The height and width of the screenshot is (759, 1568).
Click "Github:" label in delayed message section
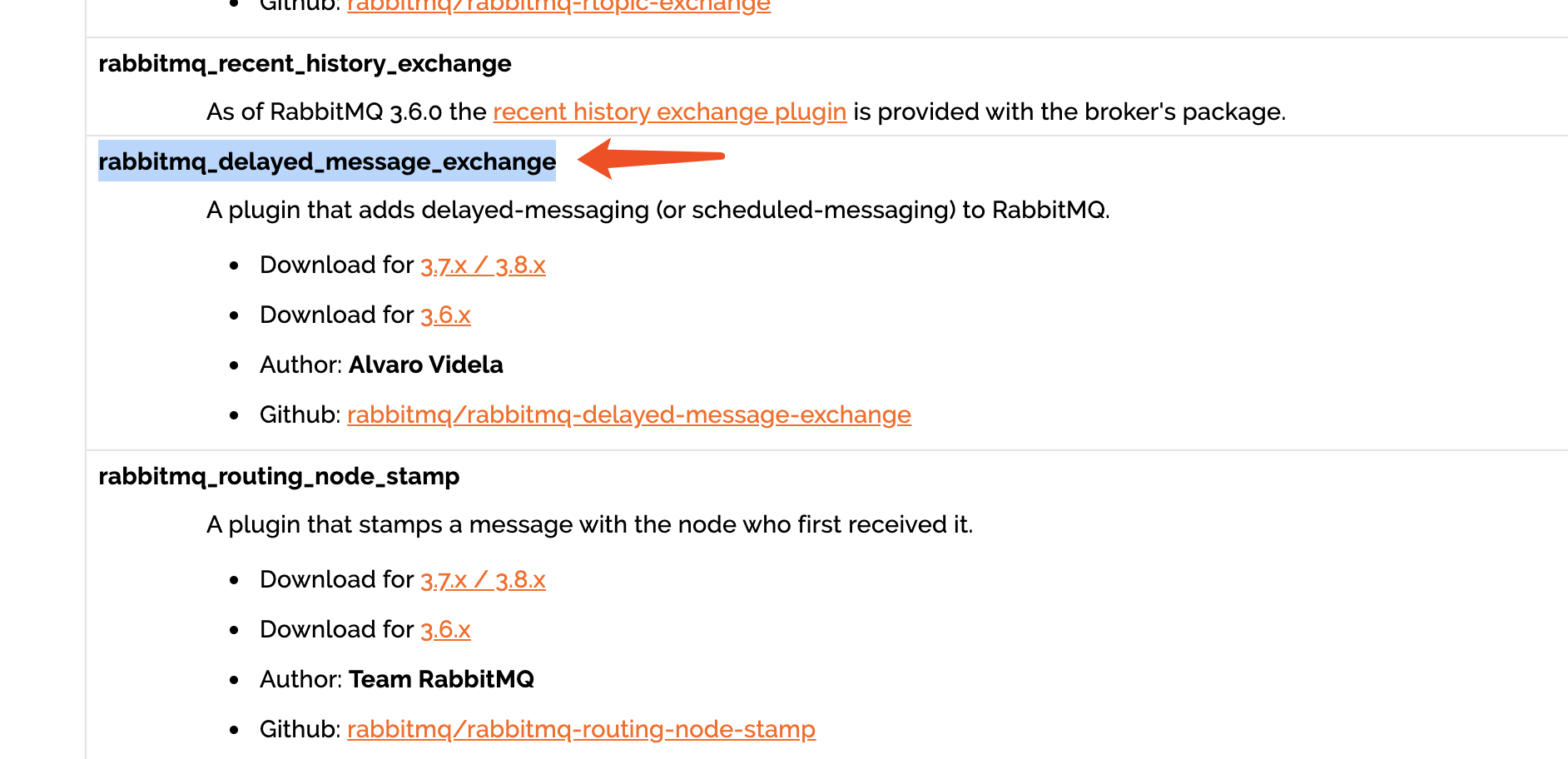(300, 414)
